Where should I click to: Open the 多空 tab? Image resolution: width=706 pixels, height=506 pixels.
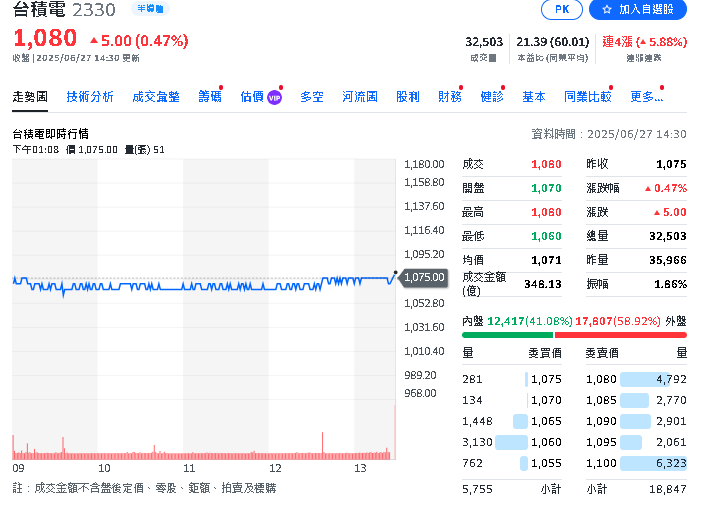[x=312, y=97]
